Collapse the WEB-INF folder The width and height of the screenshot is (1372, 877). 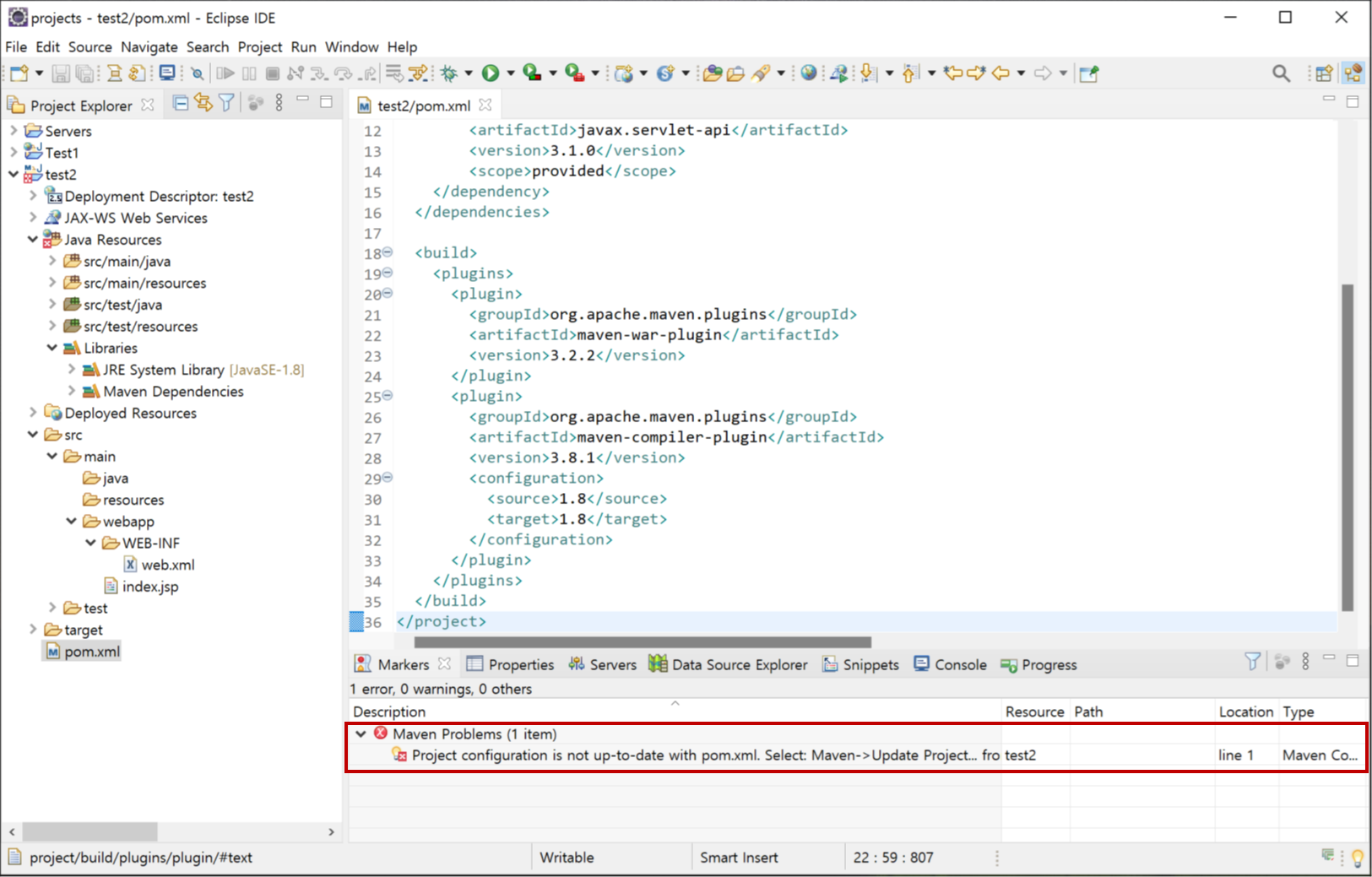(x=91, y=543)
